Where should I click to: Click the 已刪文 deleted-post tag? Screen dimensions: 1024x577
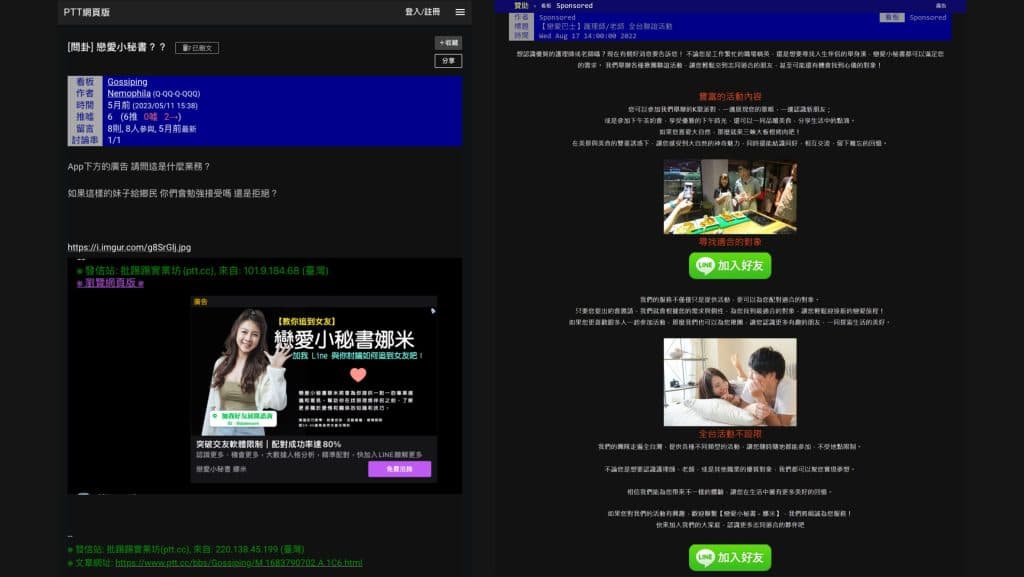click(197, 48)
